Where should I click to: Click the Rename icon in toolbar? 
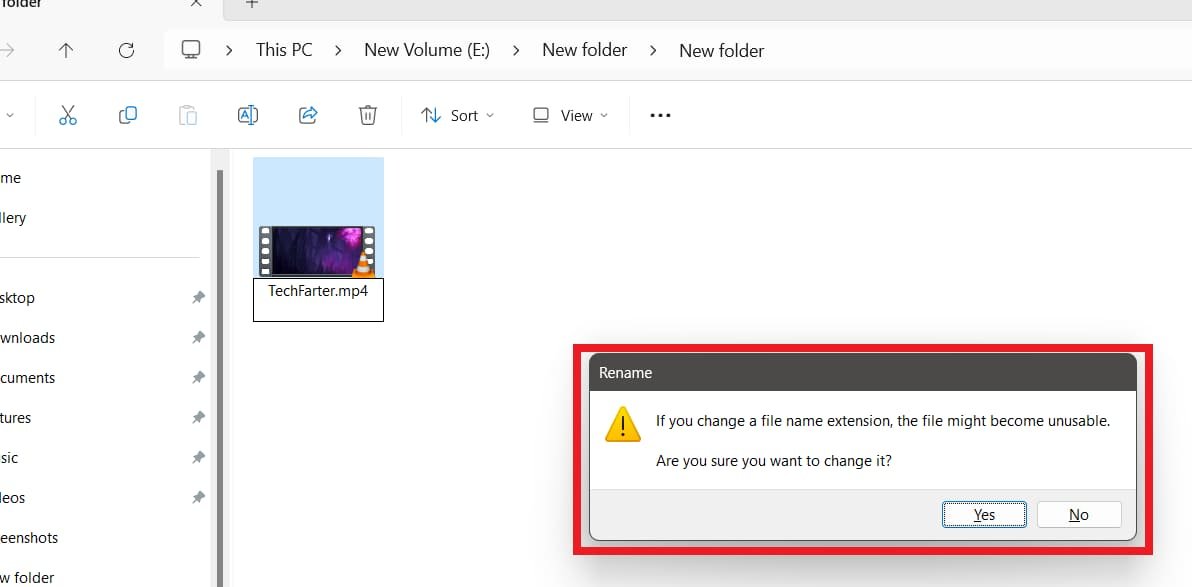coord(248,116)
